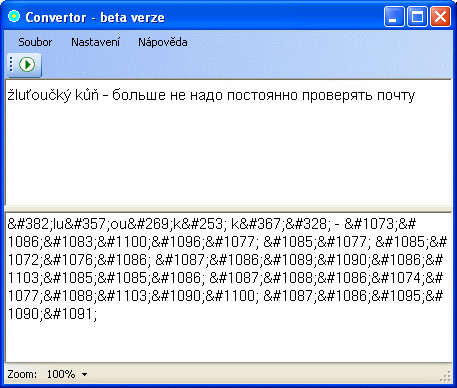
Task: Click the toolbar drag handle dots
Action: [x=11, y=64]
